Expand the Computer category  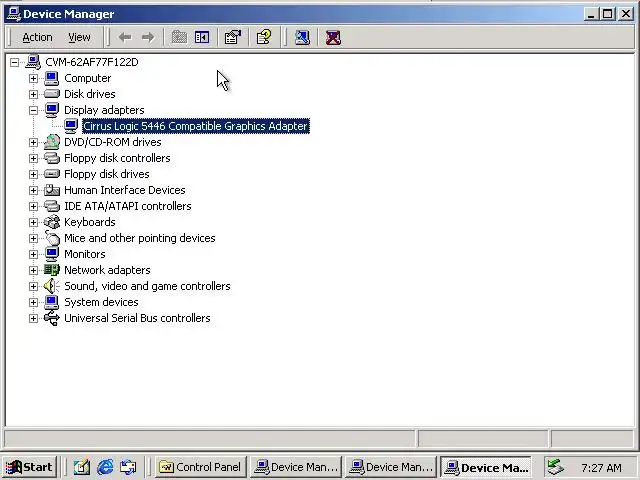click(x=33, y=78)
